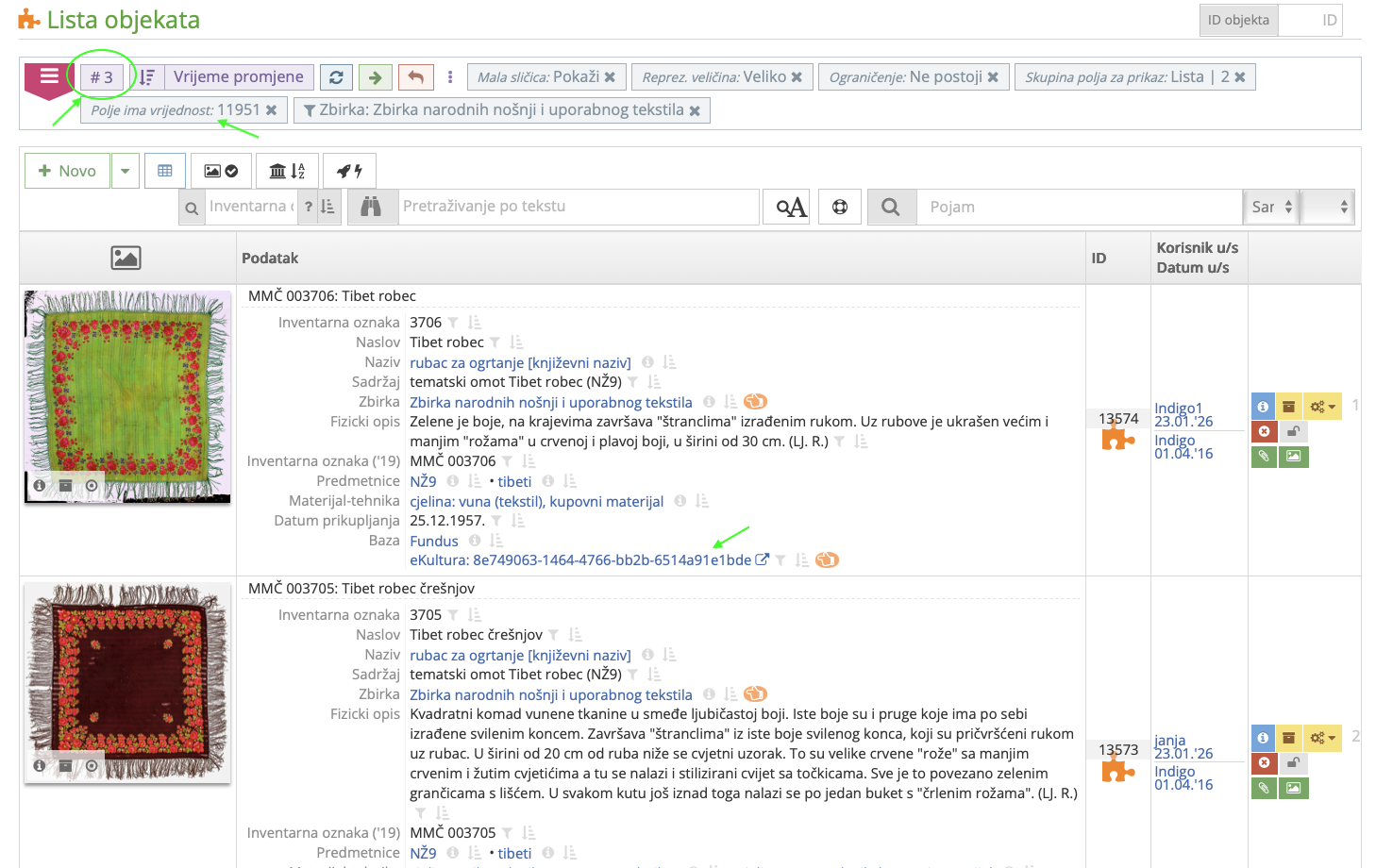The width and height of the screenshot is (1376, 868).
Task: Click the rocket/lightning quick actions toolbar icon
Action: tap(348, 170)
